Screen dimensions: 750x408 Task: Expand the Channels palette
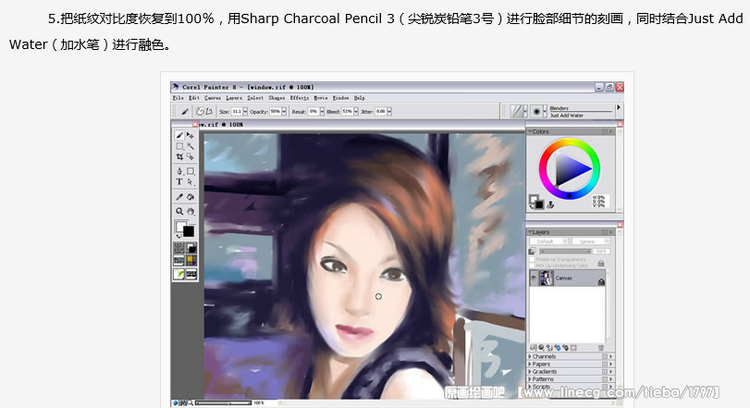529,356
